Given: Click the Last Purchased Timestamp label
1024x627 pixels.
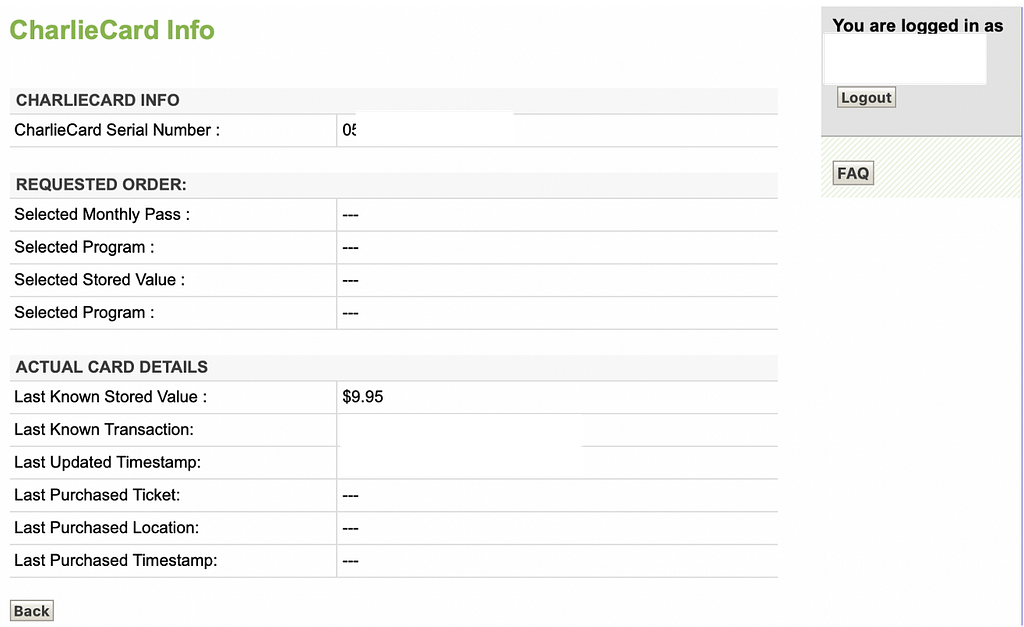Looking at the screenshot, I should click(x=116, y=560).
